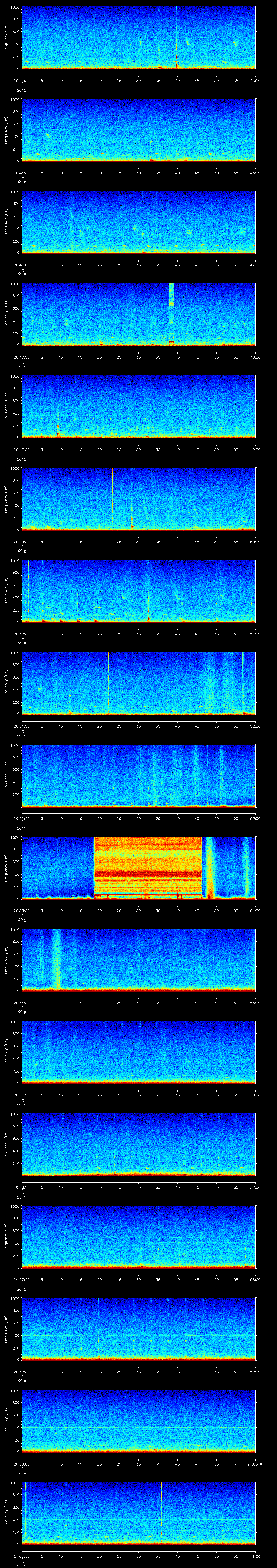
Task: Click the wide vertical band in the 20:47 spectrogram
Action: click(171, 313)
